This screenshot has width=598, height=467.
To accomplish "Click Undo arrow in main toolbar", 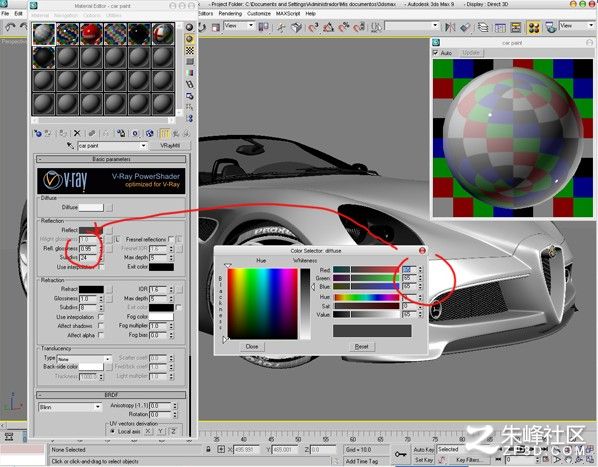I will [10, 27].
